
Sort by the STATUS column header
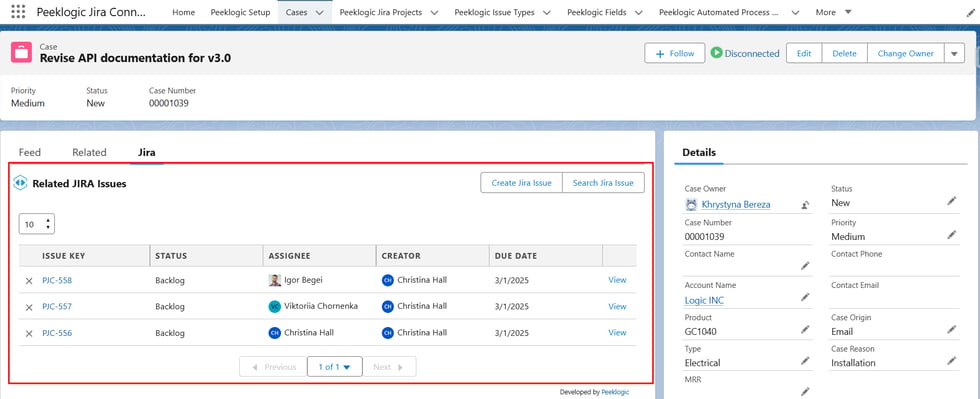click(x=171, y=256)
